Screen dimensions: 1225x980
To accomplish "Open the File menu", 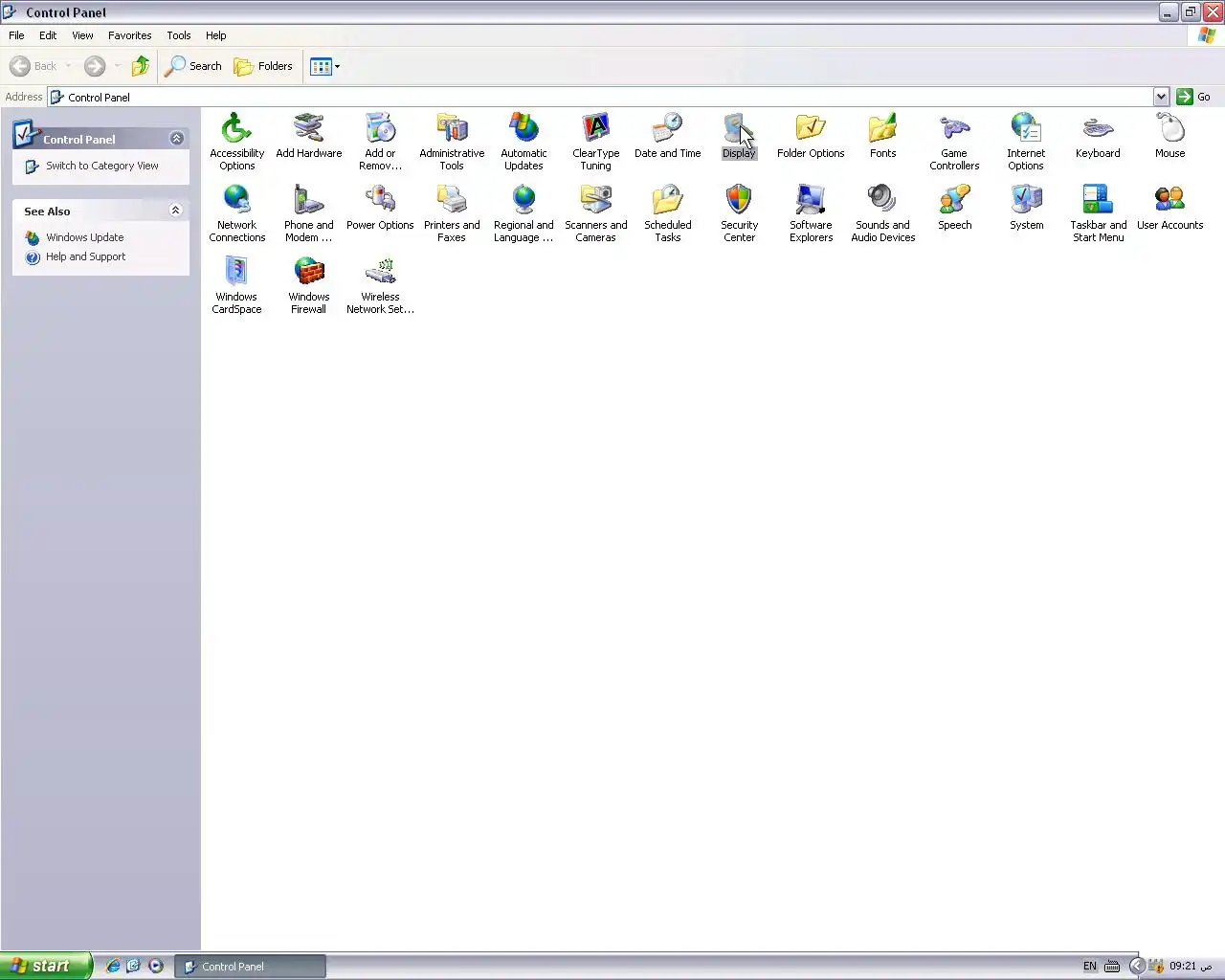I will (16, 35).
